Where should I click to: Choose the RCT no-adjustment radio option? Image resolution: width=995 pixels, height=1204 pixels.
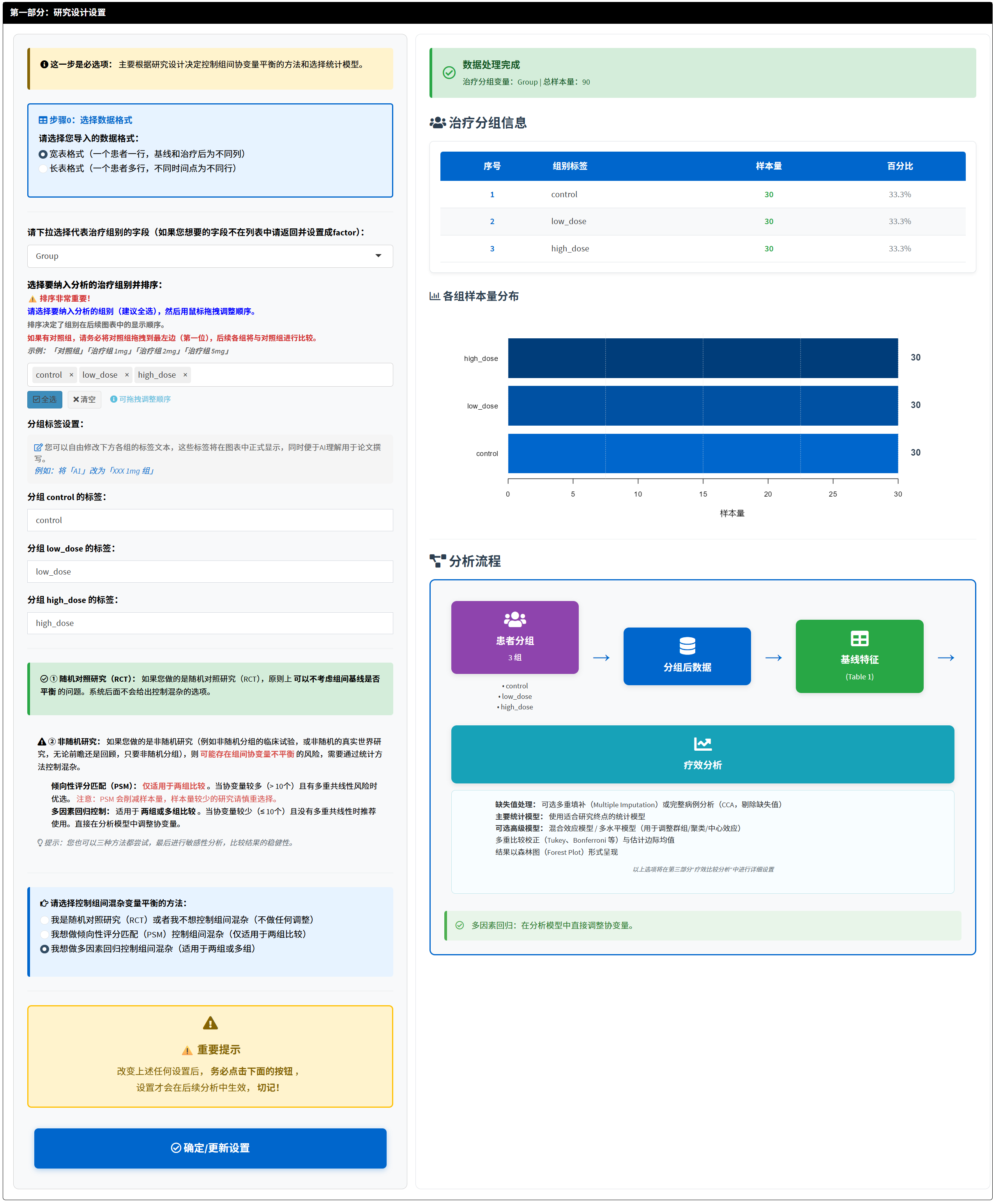tap(44, 920)
